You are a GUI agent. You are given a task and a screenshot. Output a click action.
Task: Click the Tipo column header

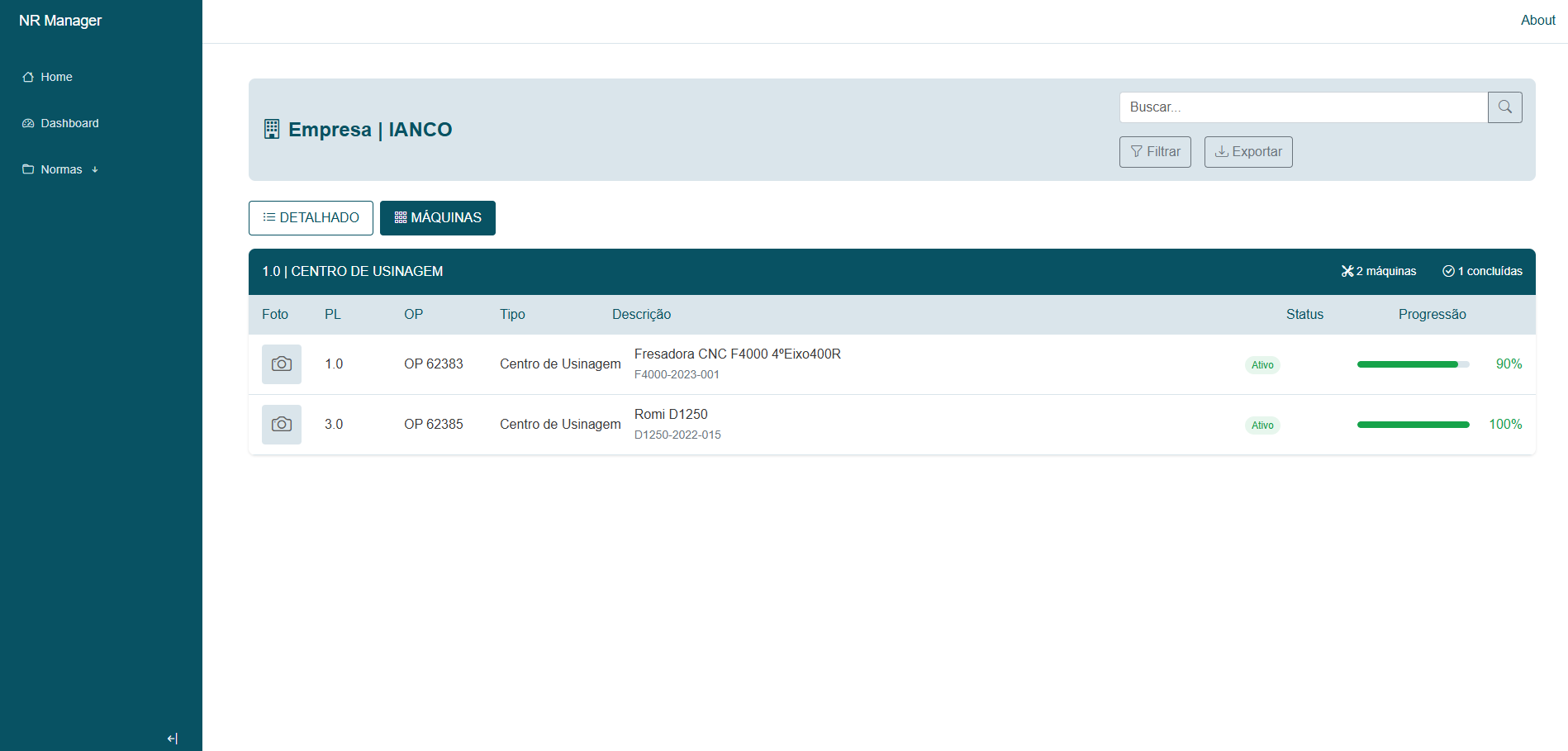pos(512,315)
